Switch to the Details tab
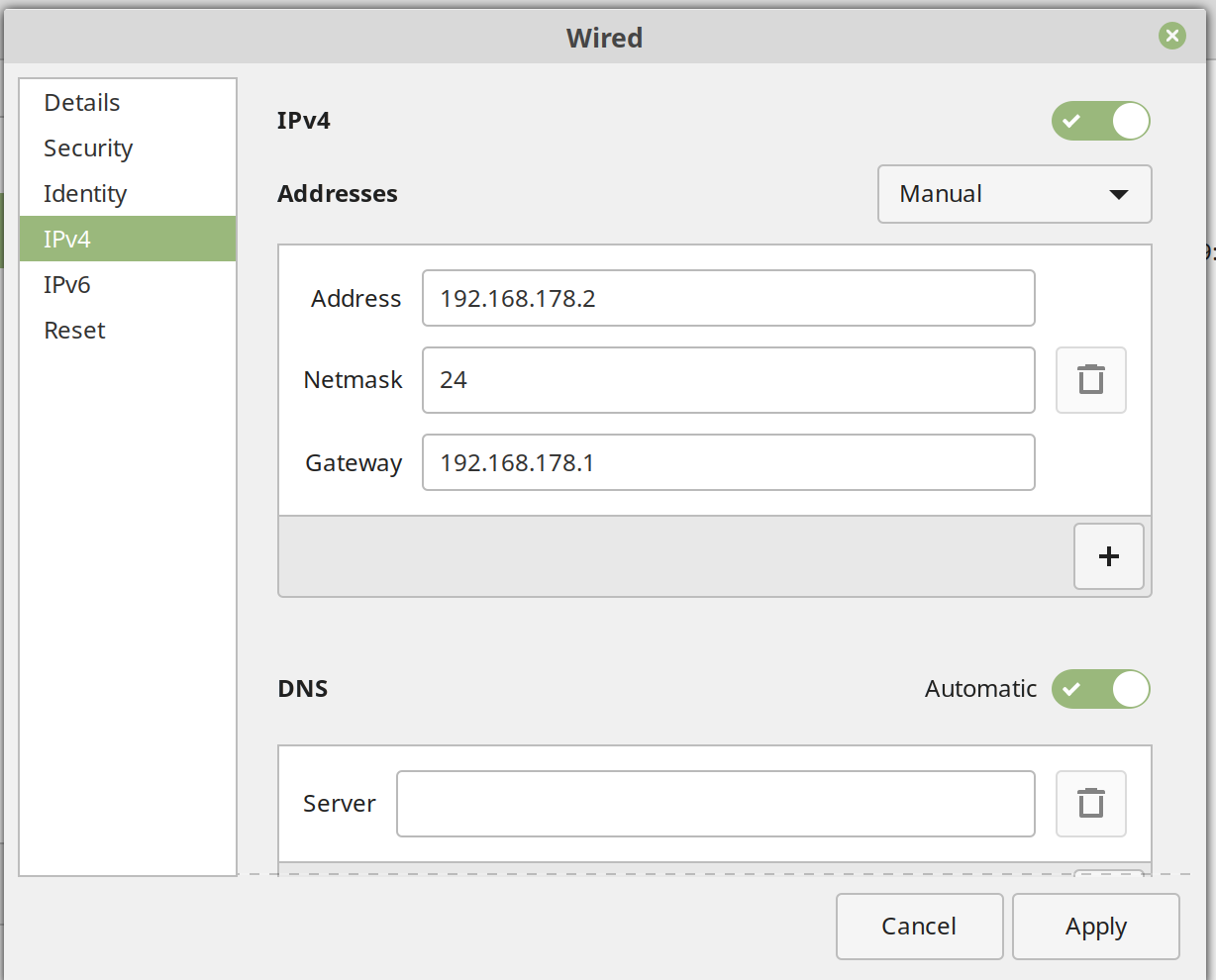Screen dimensions: 1216x980 tap(82, 103)
